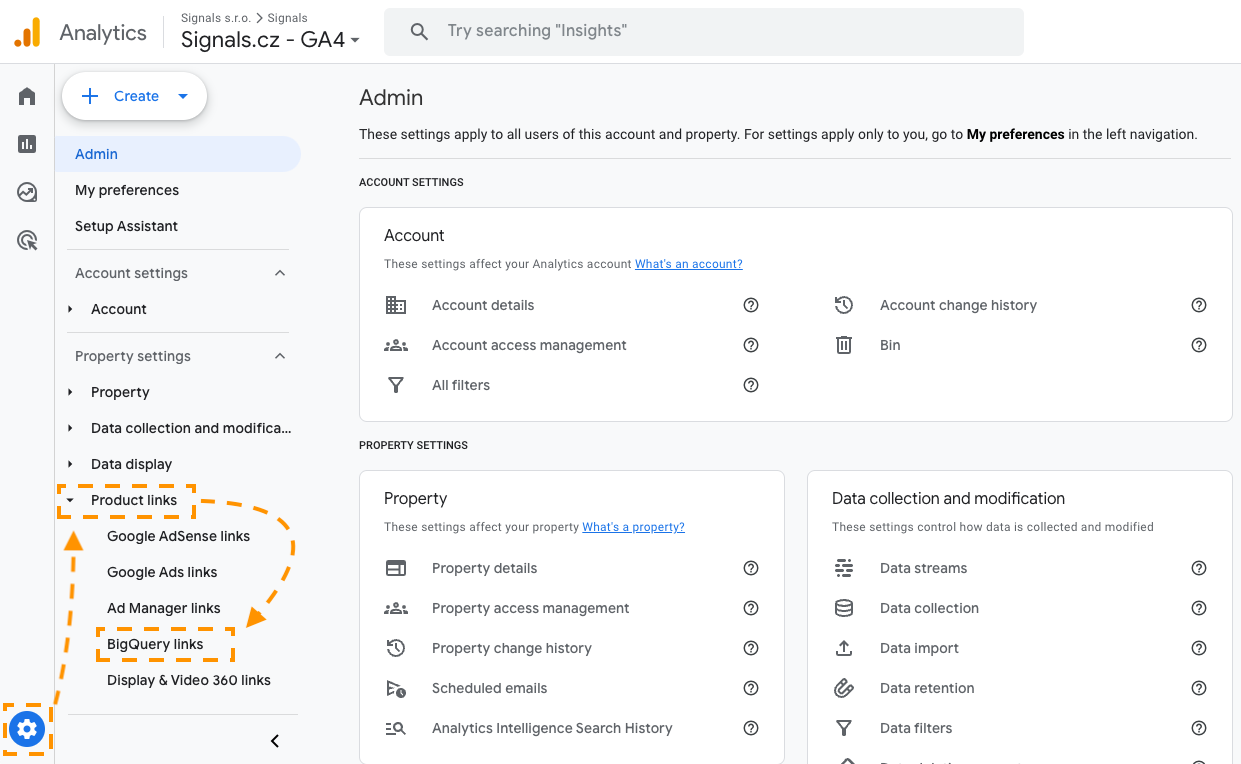1241x764 pixels.
Task: Click help icon next to Bin
Action: [1199, 345]
